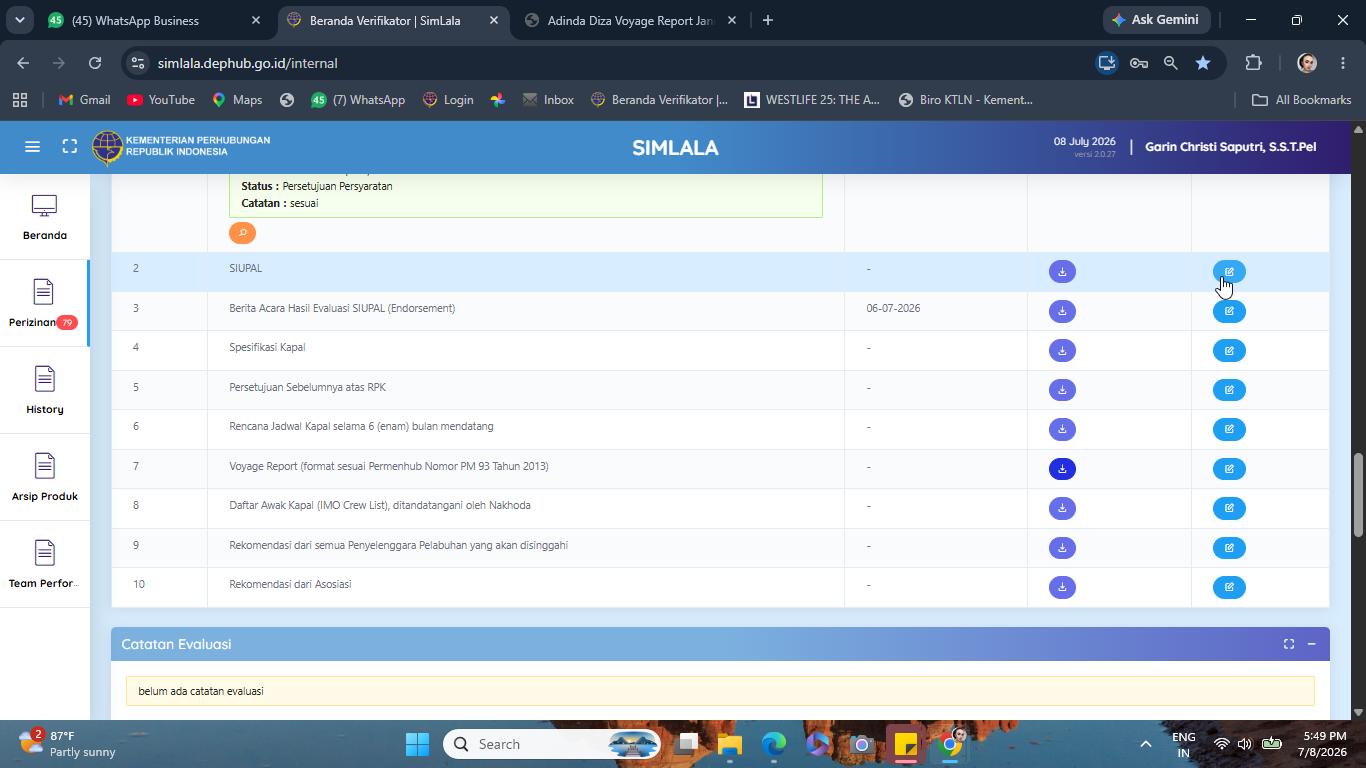Open All Bookmarks folder

point(1301,100)
